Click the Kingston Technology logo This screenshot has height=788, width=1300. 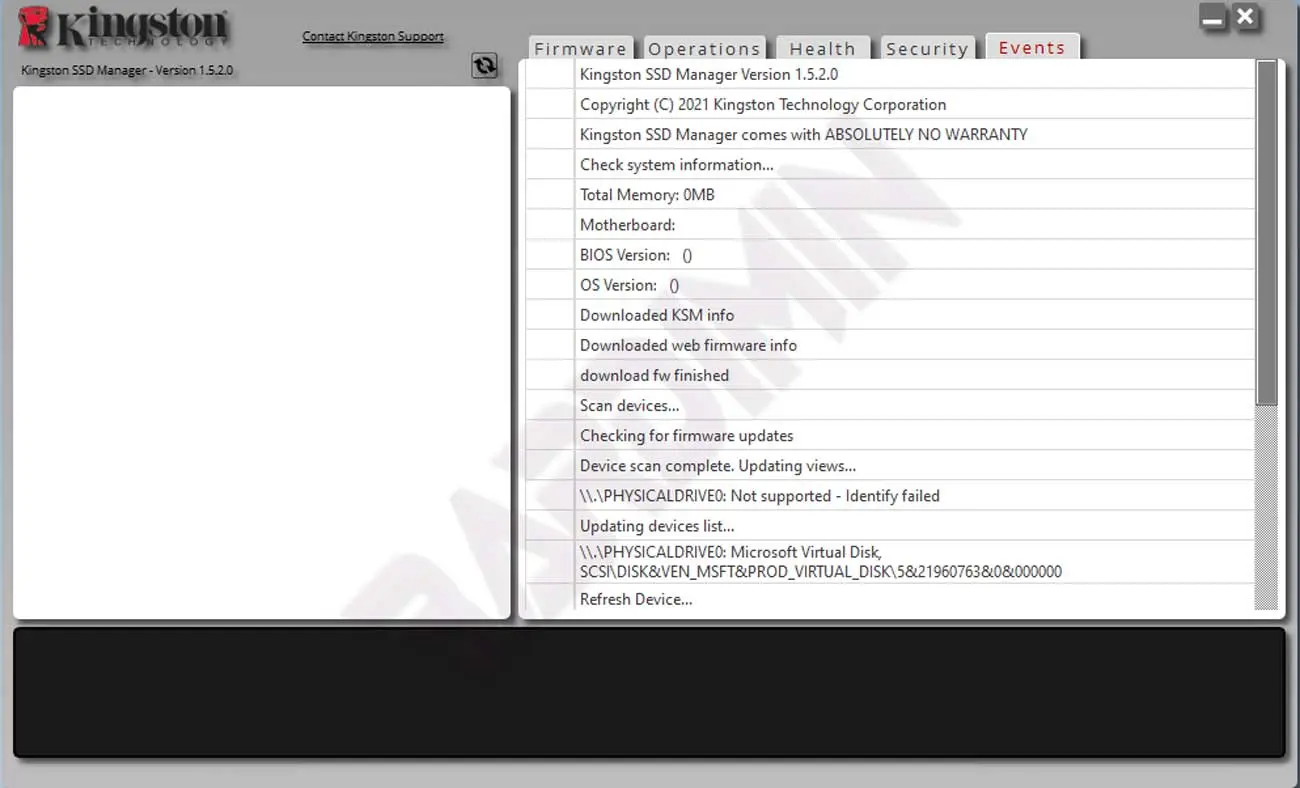[x=123, y=29]
